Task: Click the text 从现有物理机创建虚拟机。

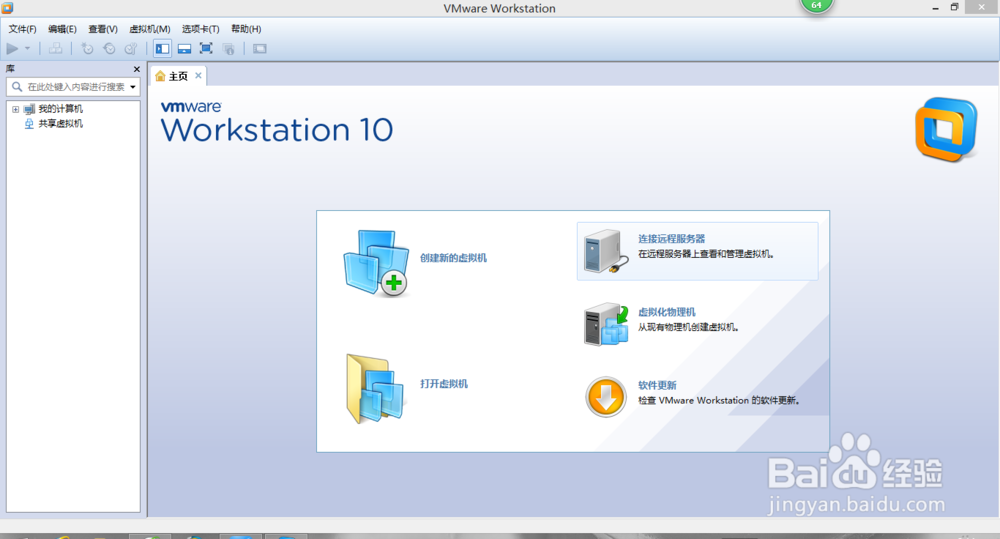Action: tap(689, 327)
